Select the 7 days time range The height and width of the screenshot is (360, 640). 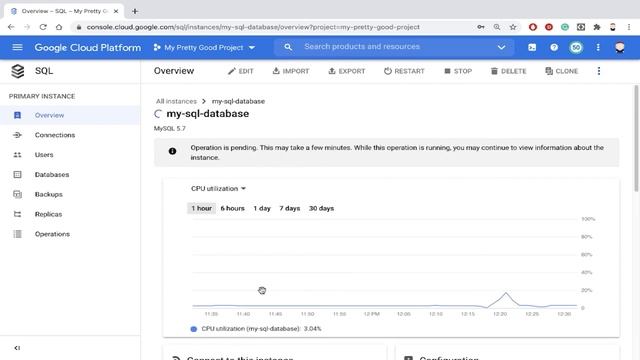(290, 208)
